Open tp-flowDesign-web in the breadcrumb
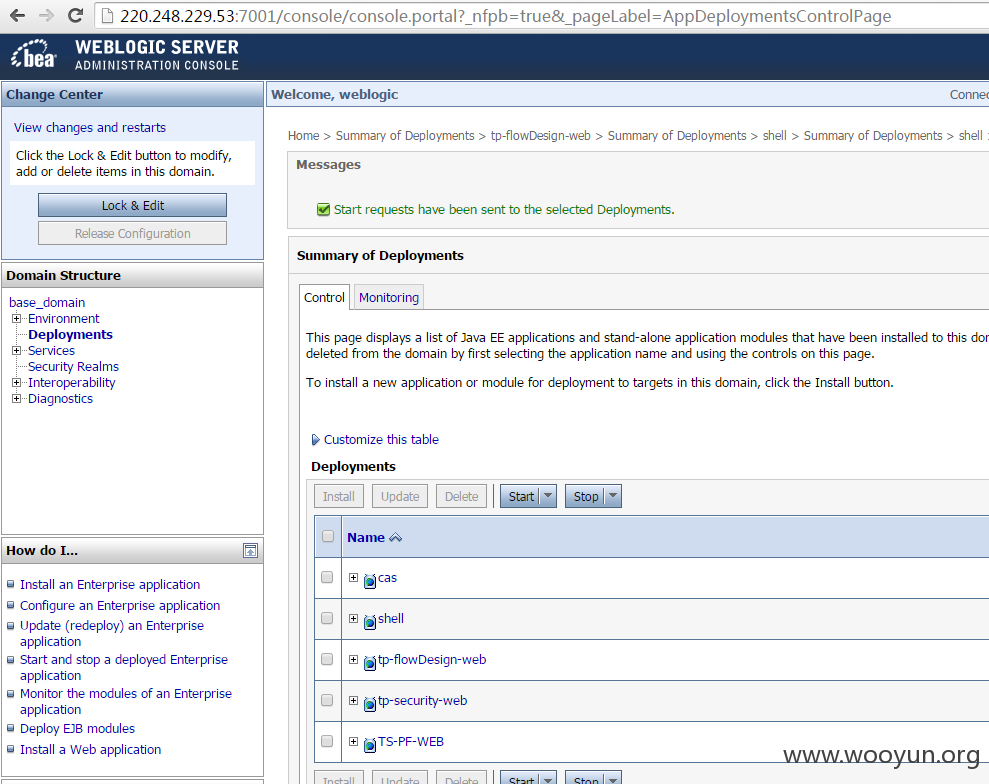Image resolution: width=989 pixels, height=784 pixels. click(x=541, y=136)
